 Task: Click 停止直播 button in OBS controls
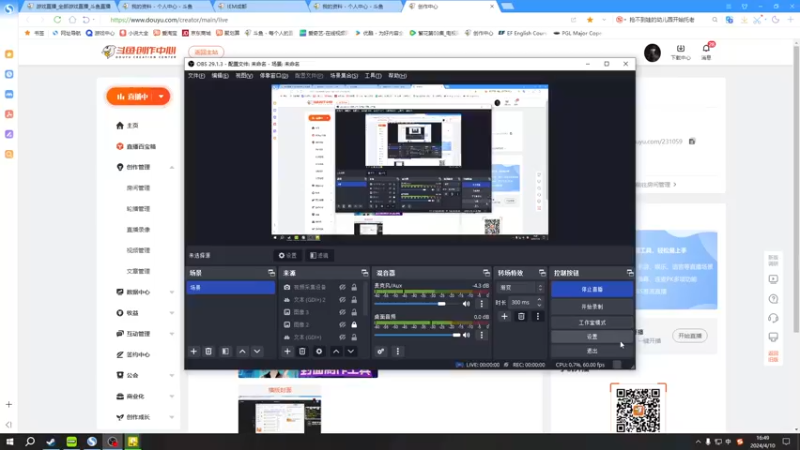pyautogui.click(x=592, y=289)
